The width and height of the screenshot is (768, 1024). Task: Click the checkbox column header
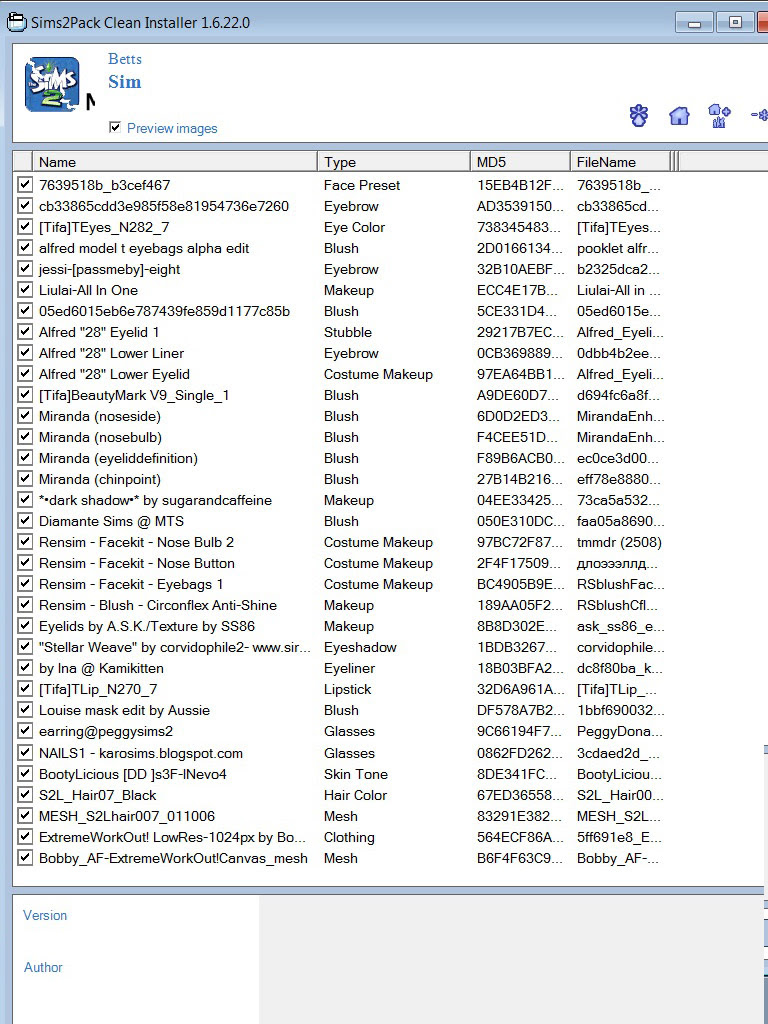click(x=23, y=162)
